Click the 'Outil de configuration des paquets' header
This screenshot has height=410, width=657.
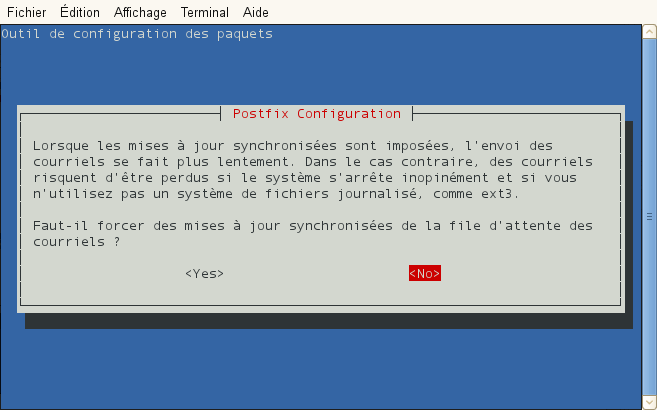[137, 34]
